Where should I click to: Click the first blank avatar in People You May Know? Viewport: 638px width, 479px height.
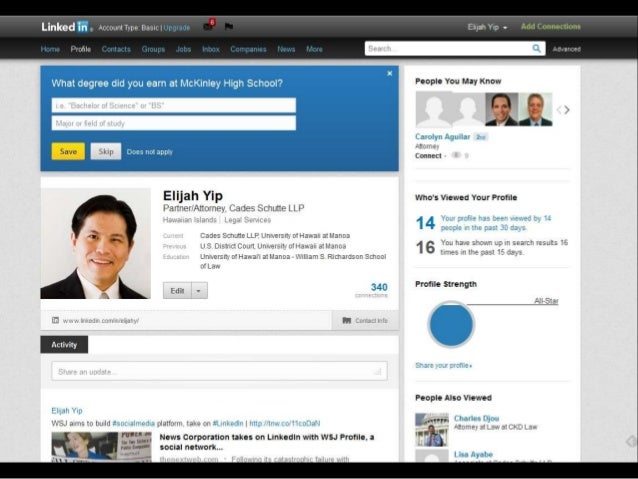click(433, 109)
